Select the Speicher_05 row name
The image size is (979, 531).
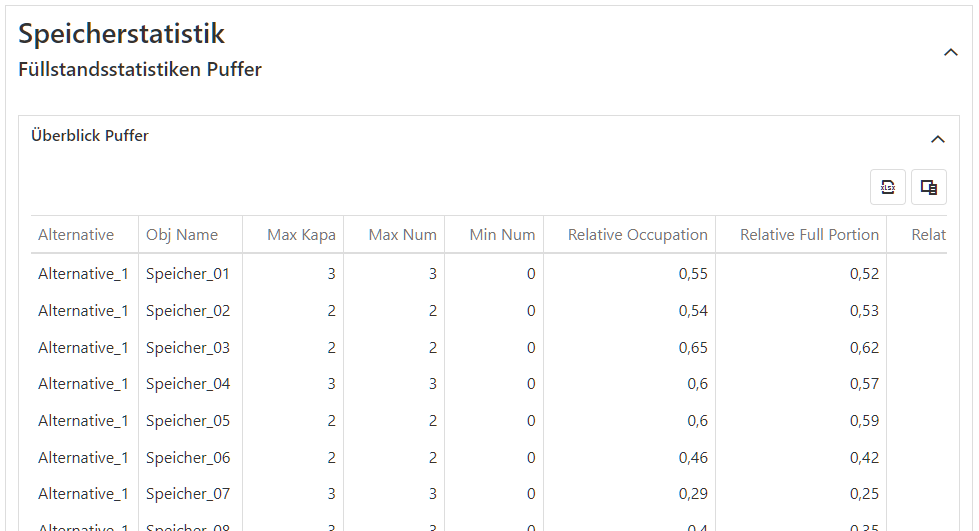(x=188, y=421)
